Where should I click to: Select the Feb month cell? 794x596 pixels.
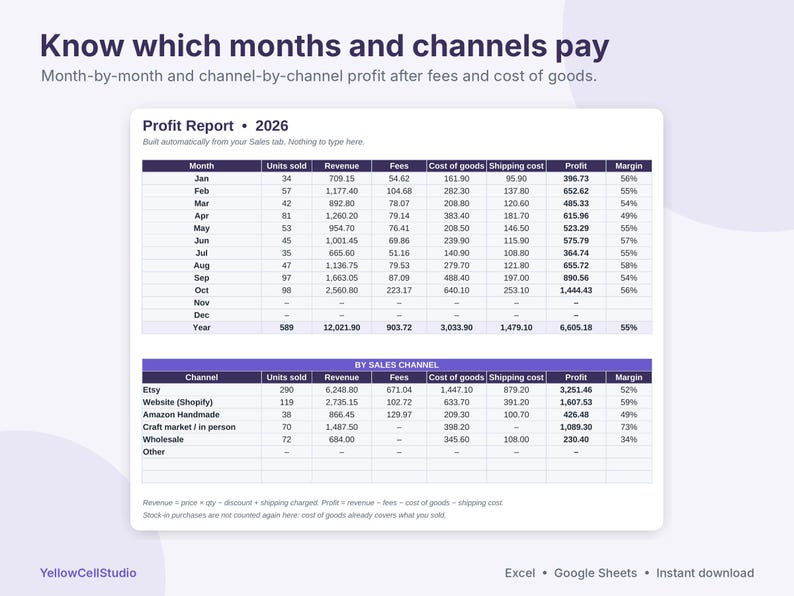202,191
